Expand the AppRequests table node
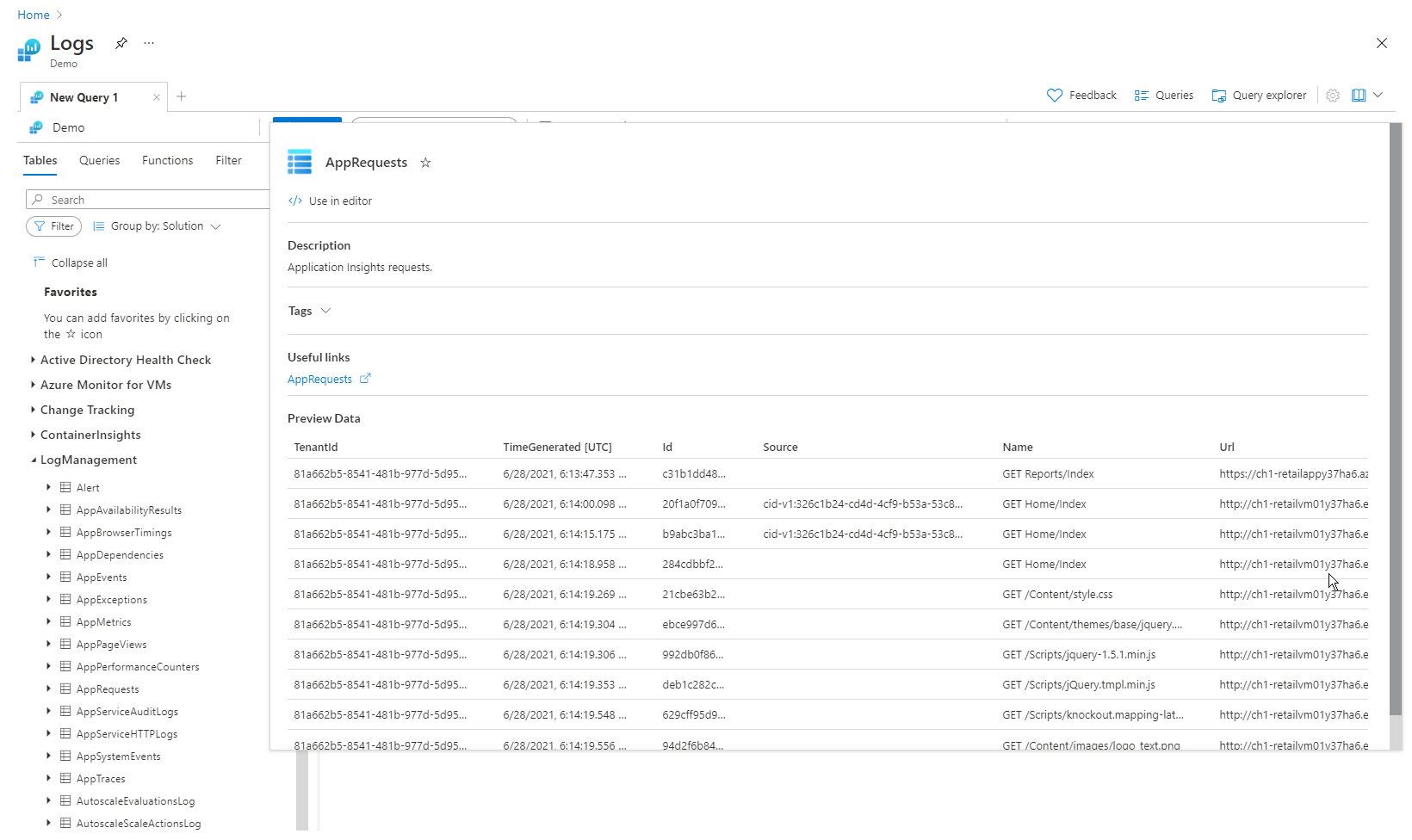 (x=49, y=689)
